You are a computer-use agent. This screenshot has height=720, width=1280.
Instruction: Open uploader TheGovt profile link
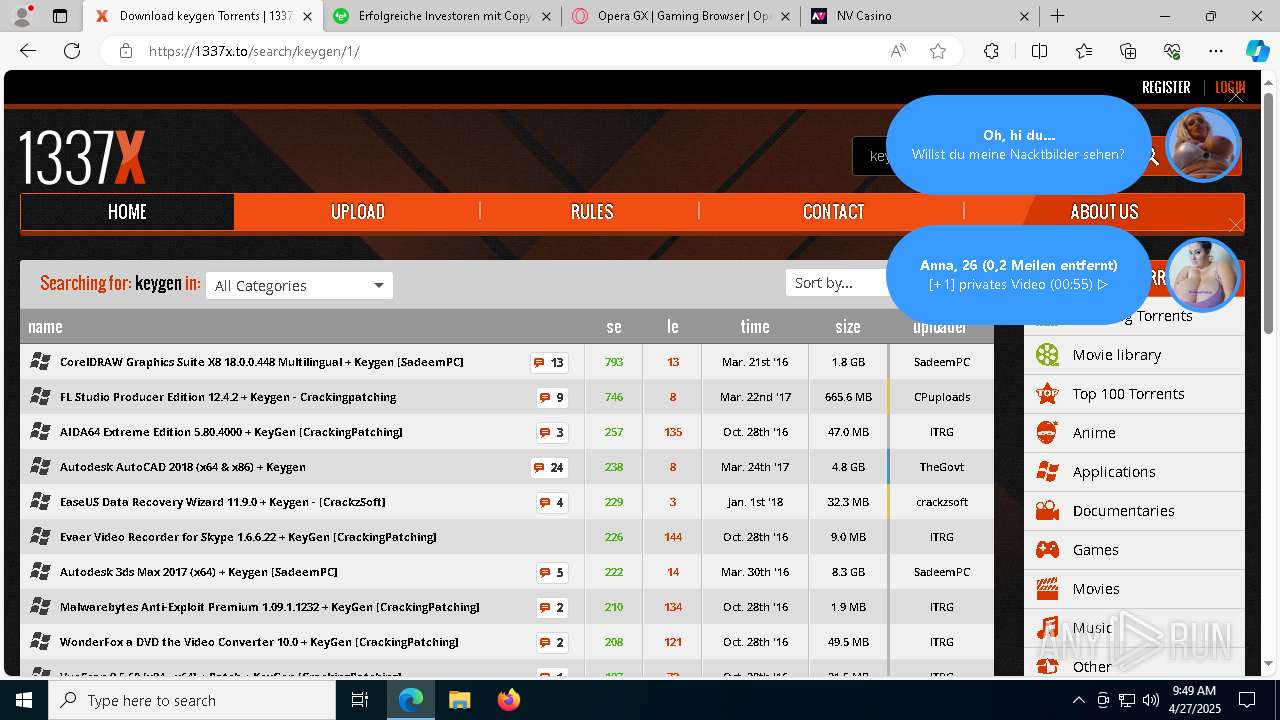coord(942,467)
